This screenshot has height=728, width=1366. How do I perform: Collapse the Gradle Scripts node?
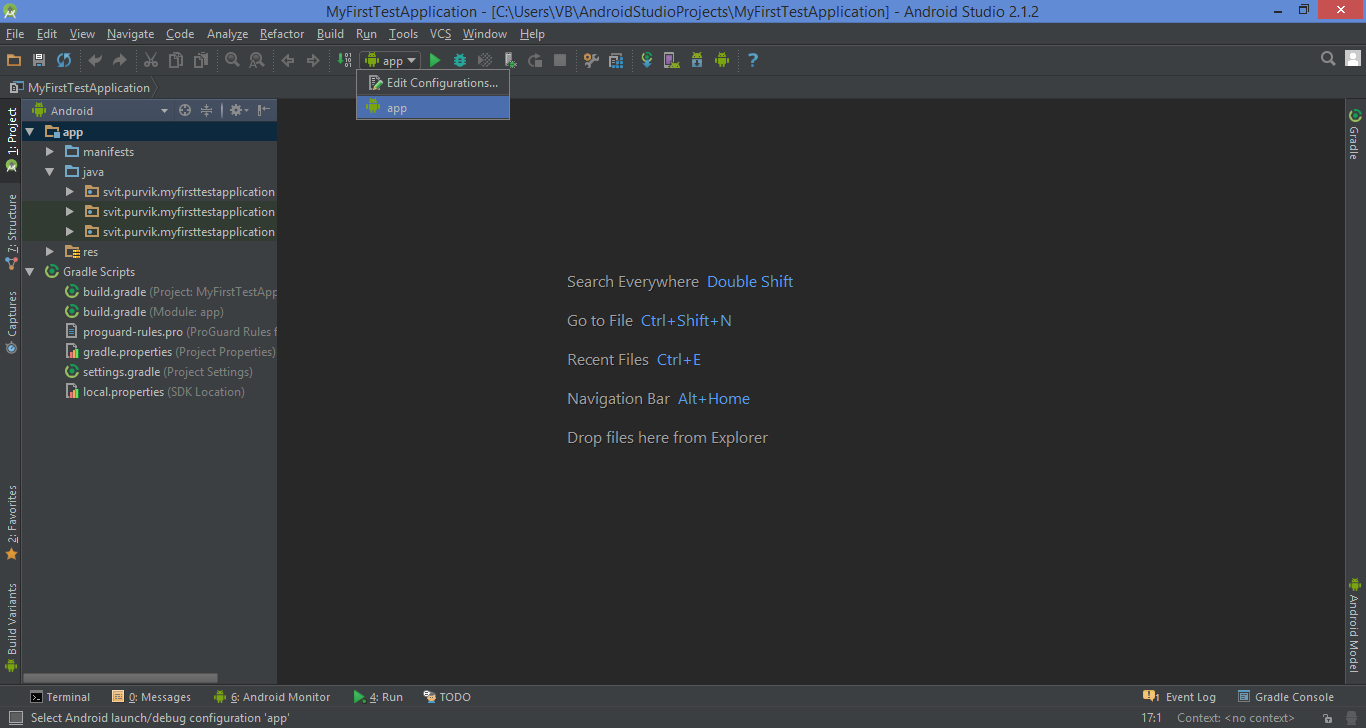click(x=30, y=271)
